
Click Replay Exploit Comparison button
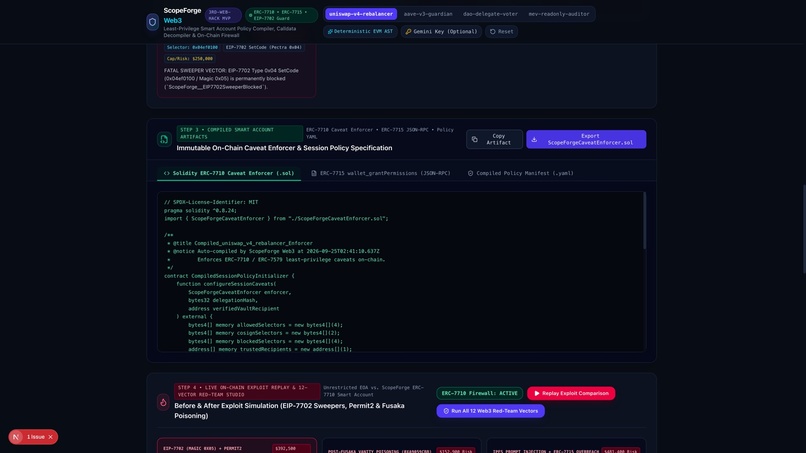(x=571, y=393)
